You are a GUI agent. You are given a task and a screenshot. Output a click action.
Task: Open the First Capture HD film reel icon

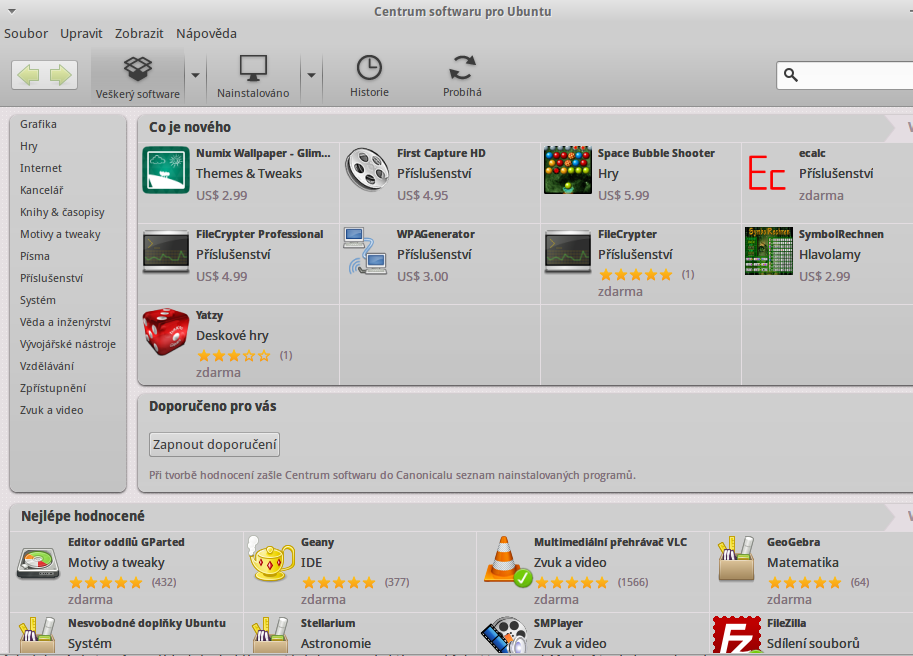[x=367, y=169]
